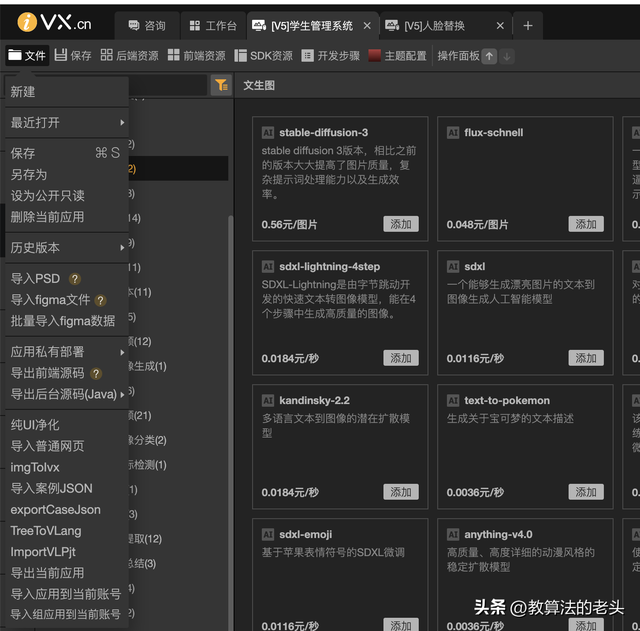Click the AI icon of anything-v4.0
Viewport: 640px width, 631px height.
[x=453, y=535]
